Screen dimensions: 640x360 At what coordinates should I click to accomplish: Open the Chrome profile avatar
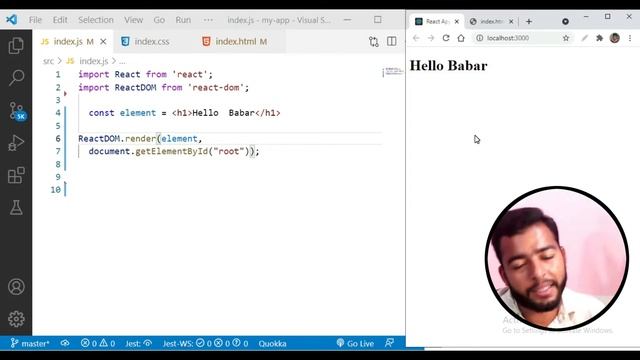pos(615,38)
